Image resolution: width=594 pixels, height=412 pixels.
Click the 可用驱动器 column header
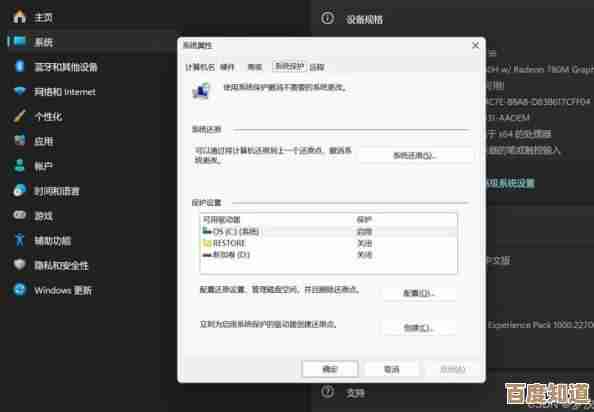tap(222, 220)
